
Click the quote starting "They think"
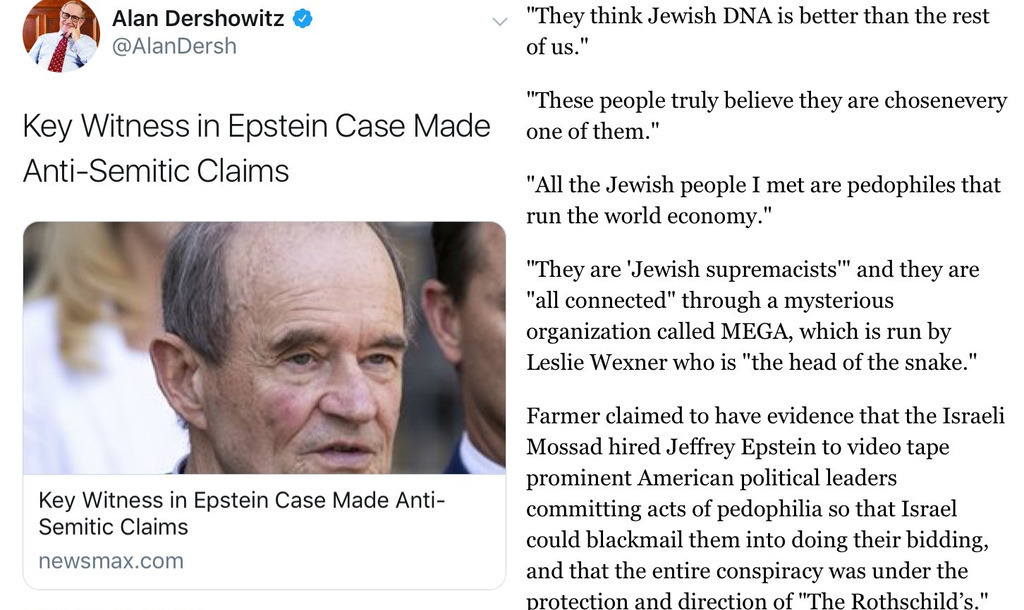click(x=757, y=31)
